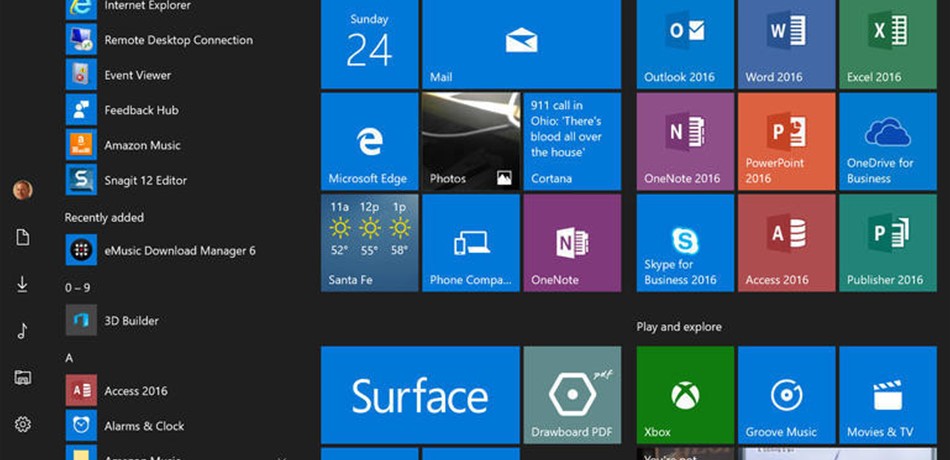
Task: Launch the Groove Music tile
Action: (786, 395)
